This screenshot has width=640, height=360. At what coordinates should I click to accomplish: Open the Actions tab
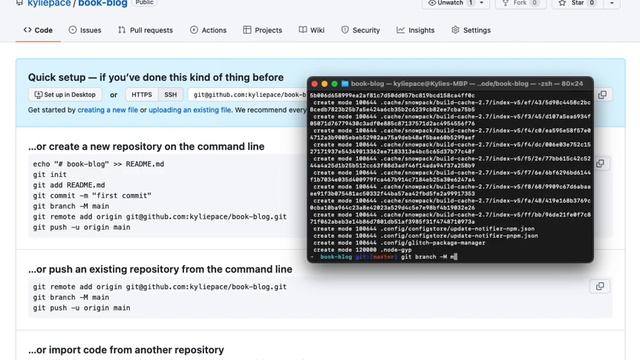coord(208,30)
